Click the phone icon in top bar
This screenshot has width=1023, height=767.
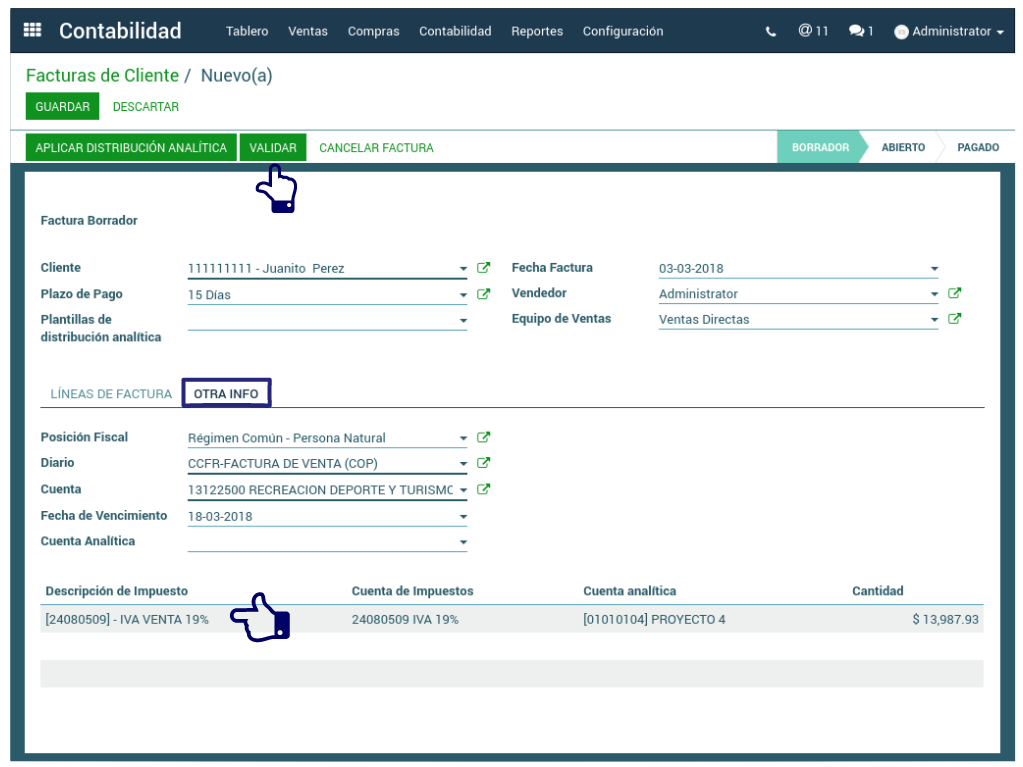(770, 32)
